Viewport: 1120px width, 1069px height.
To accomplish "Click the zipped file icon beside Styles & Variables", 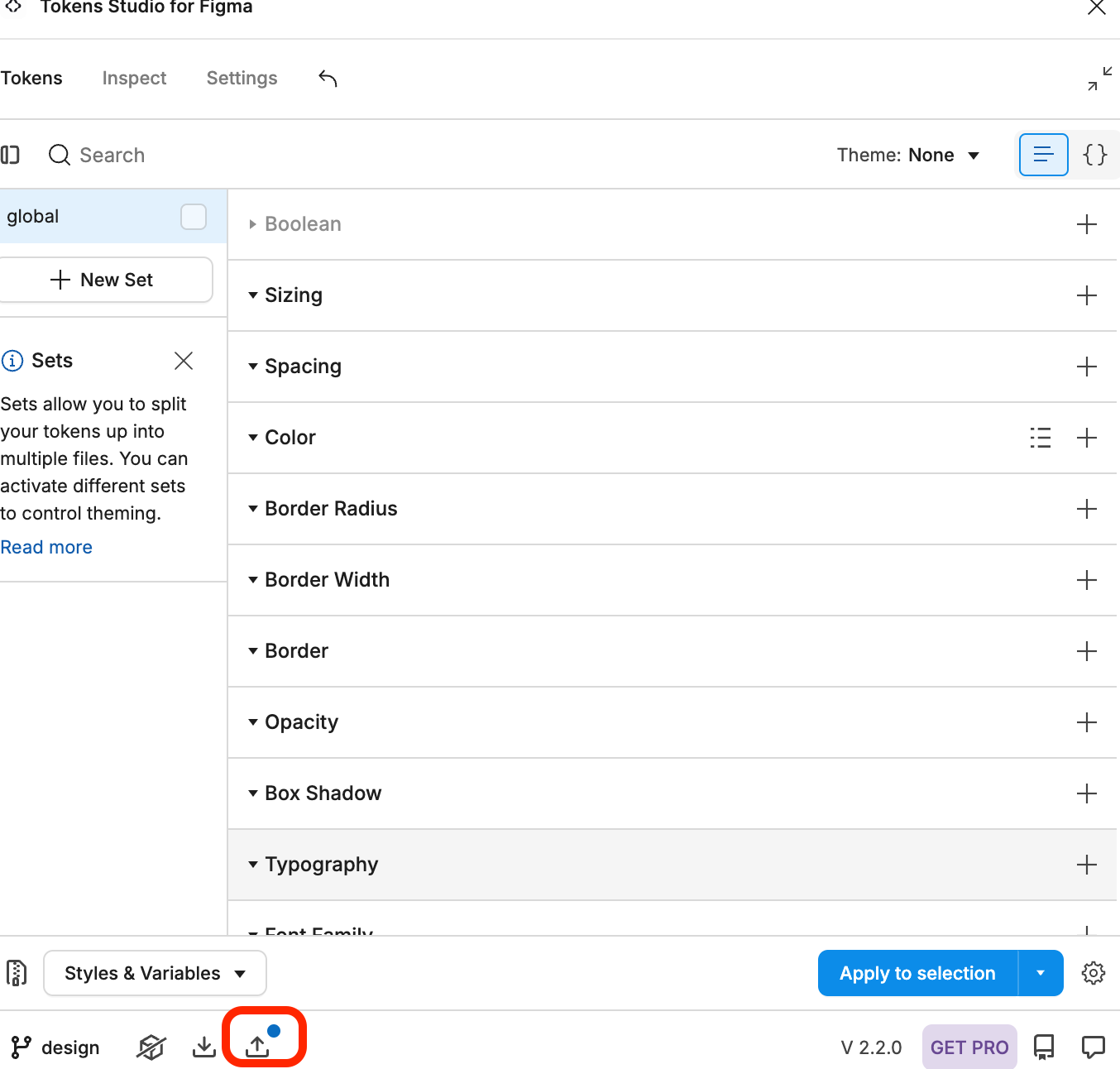I will click(x=17, y=973).
